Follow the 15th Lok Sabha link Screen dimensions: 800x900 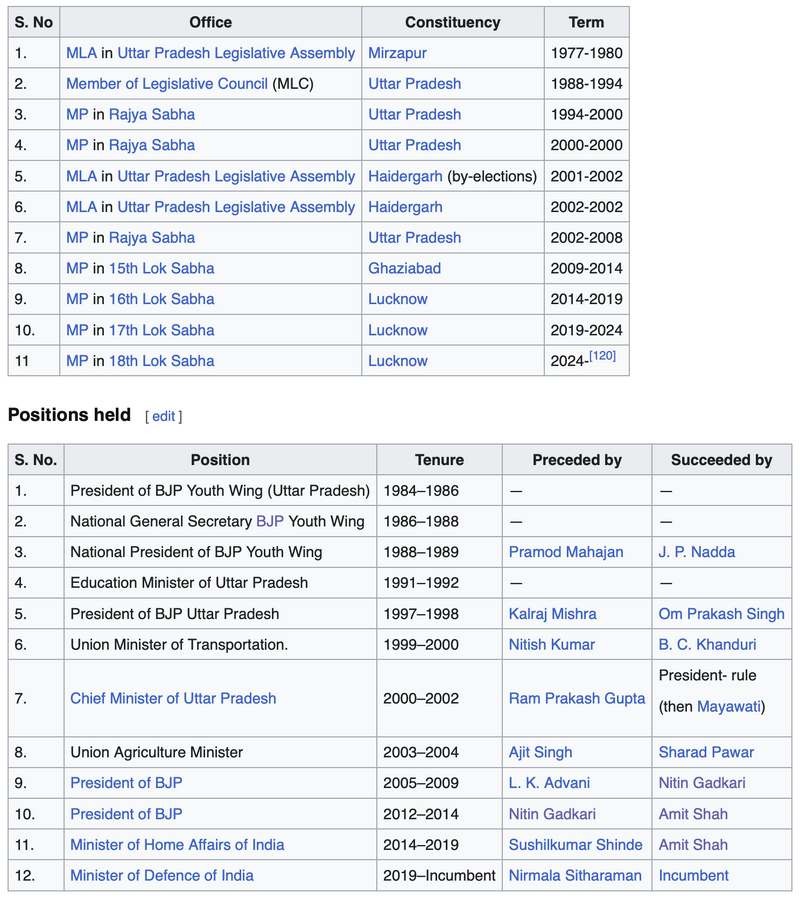(x=161, y=268)
